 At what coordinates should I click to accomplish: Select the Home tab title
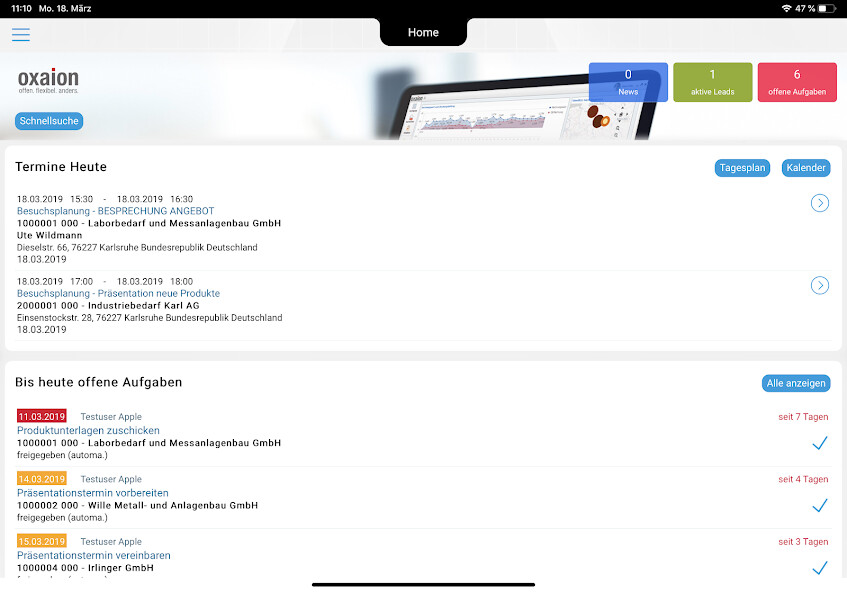[423, 33]
